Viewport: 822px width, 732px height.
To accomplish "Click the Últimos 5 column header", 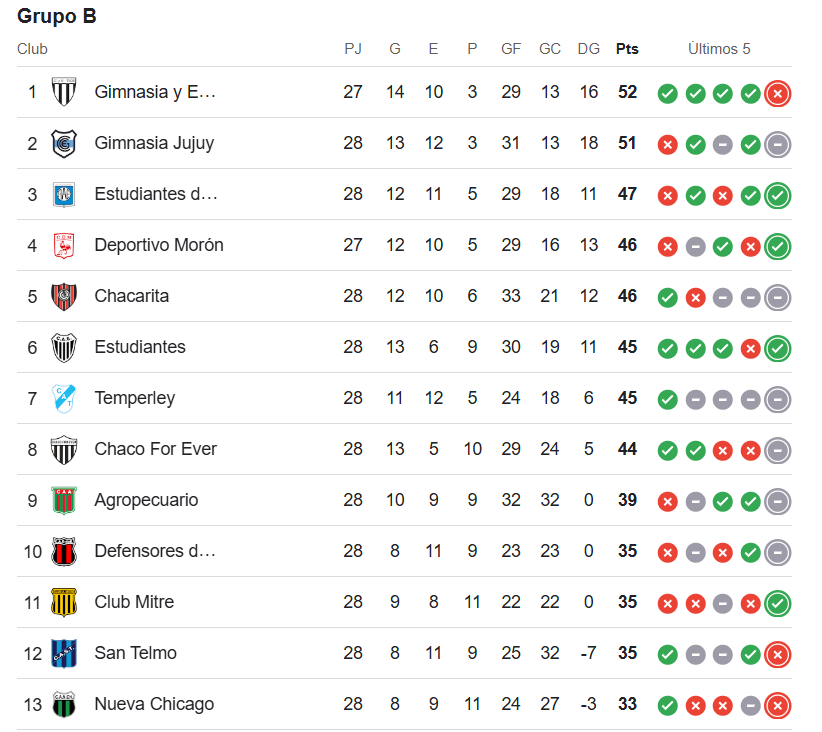I will pyautogui.click(x=719, y=49).
